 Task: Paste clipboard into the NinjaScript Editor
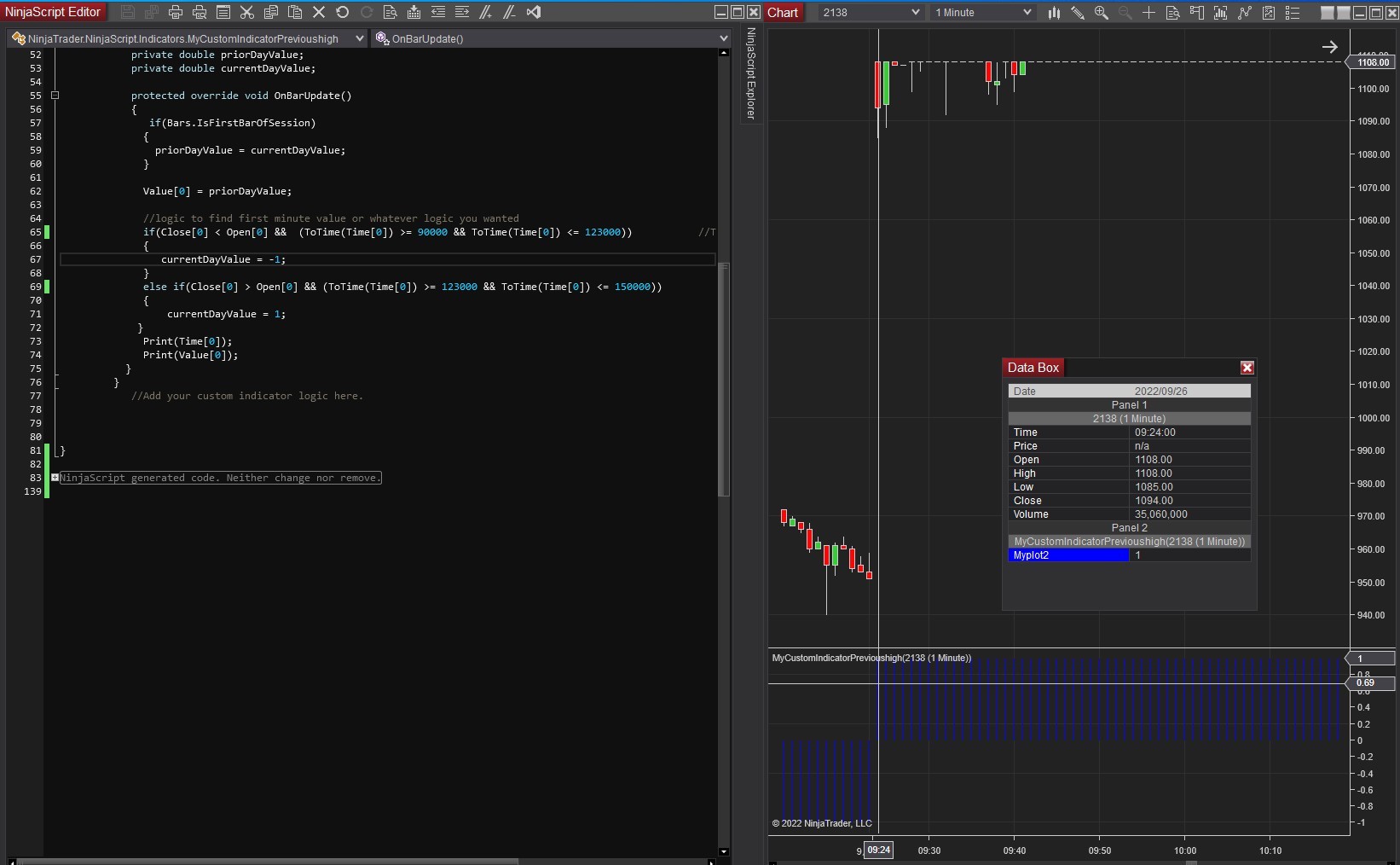coord(295,12)
